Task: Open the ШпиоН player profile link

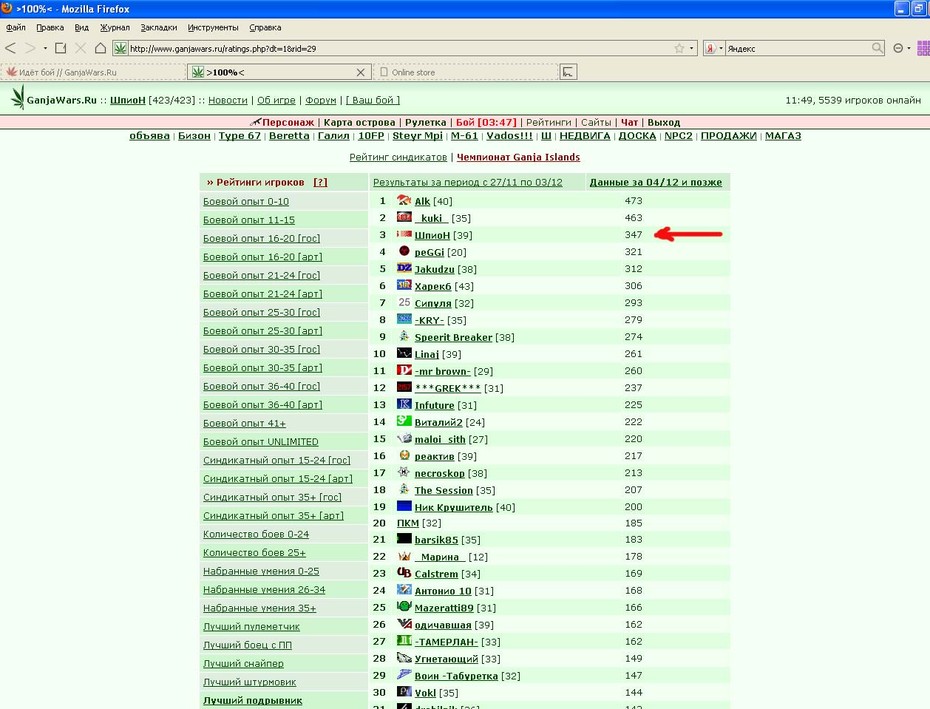Action: [x=432, y=235]
